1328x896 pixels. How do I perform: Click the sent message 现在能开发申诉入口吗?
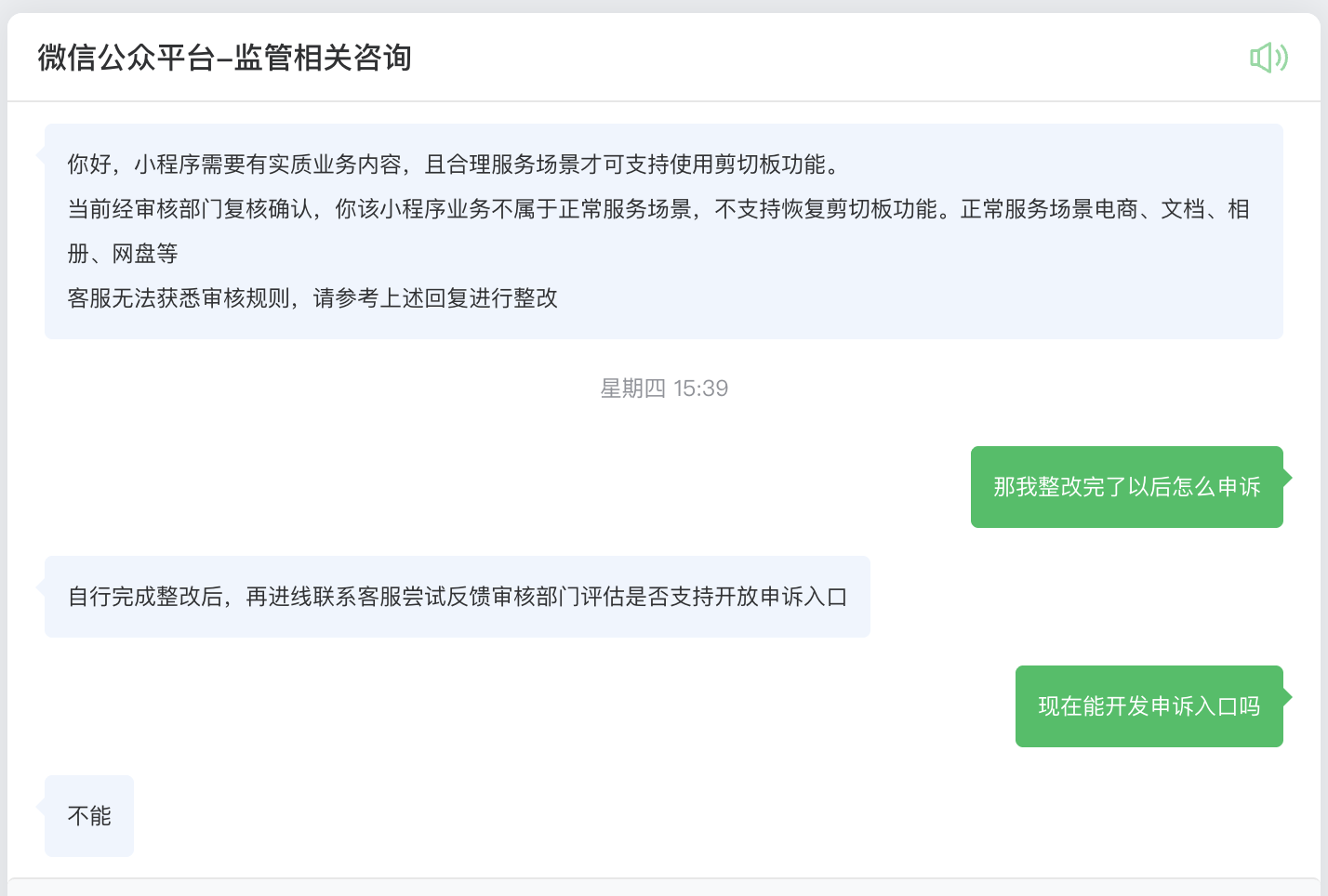point(1149,706)
